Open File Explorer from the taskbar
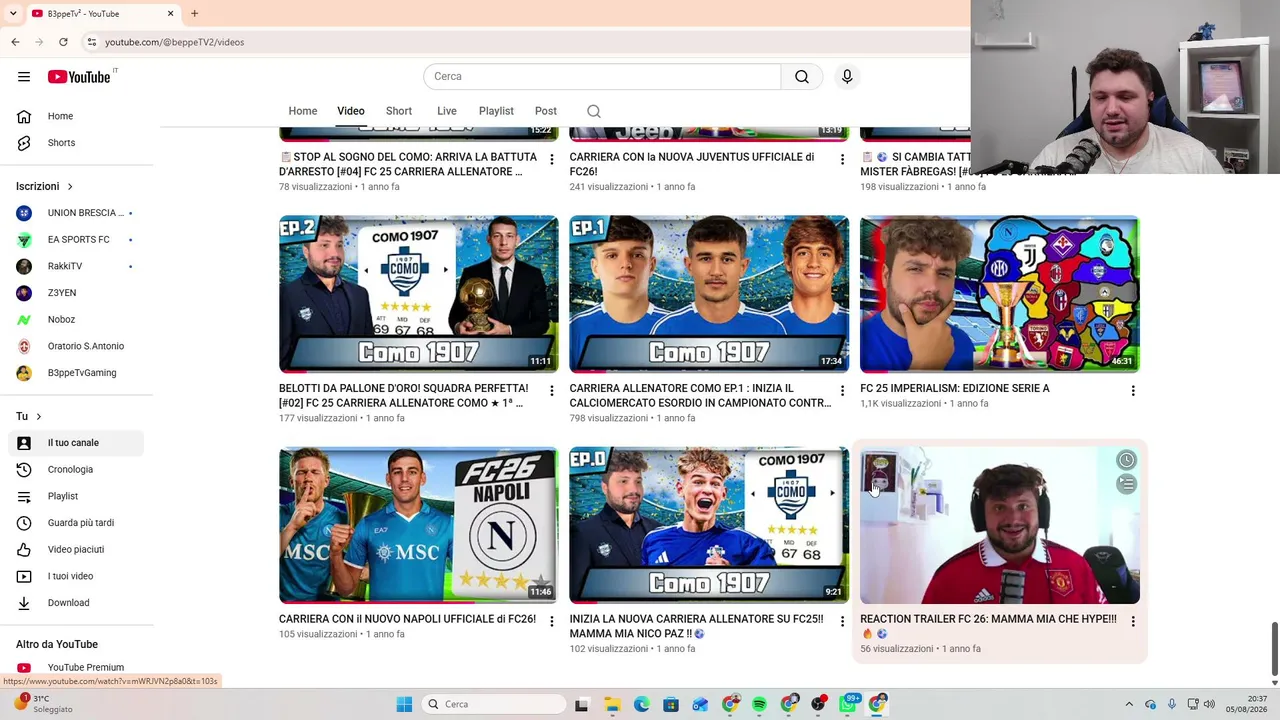 (612, 704)
